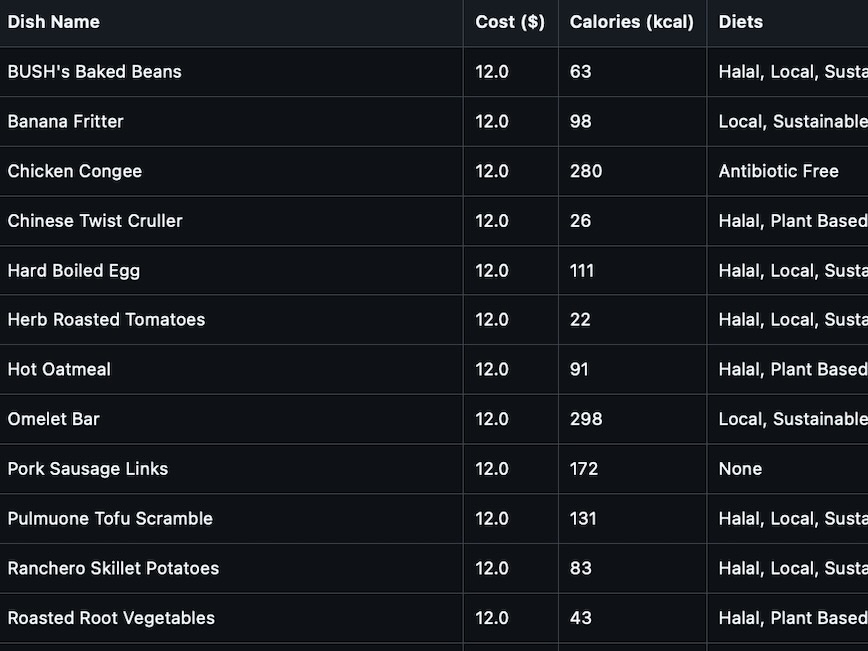This screenshot has height=651, width=868.
Task: Click the 298 calories cell for Omelet Bar
Action: 586,419
